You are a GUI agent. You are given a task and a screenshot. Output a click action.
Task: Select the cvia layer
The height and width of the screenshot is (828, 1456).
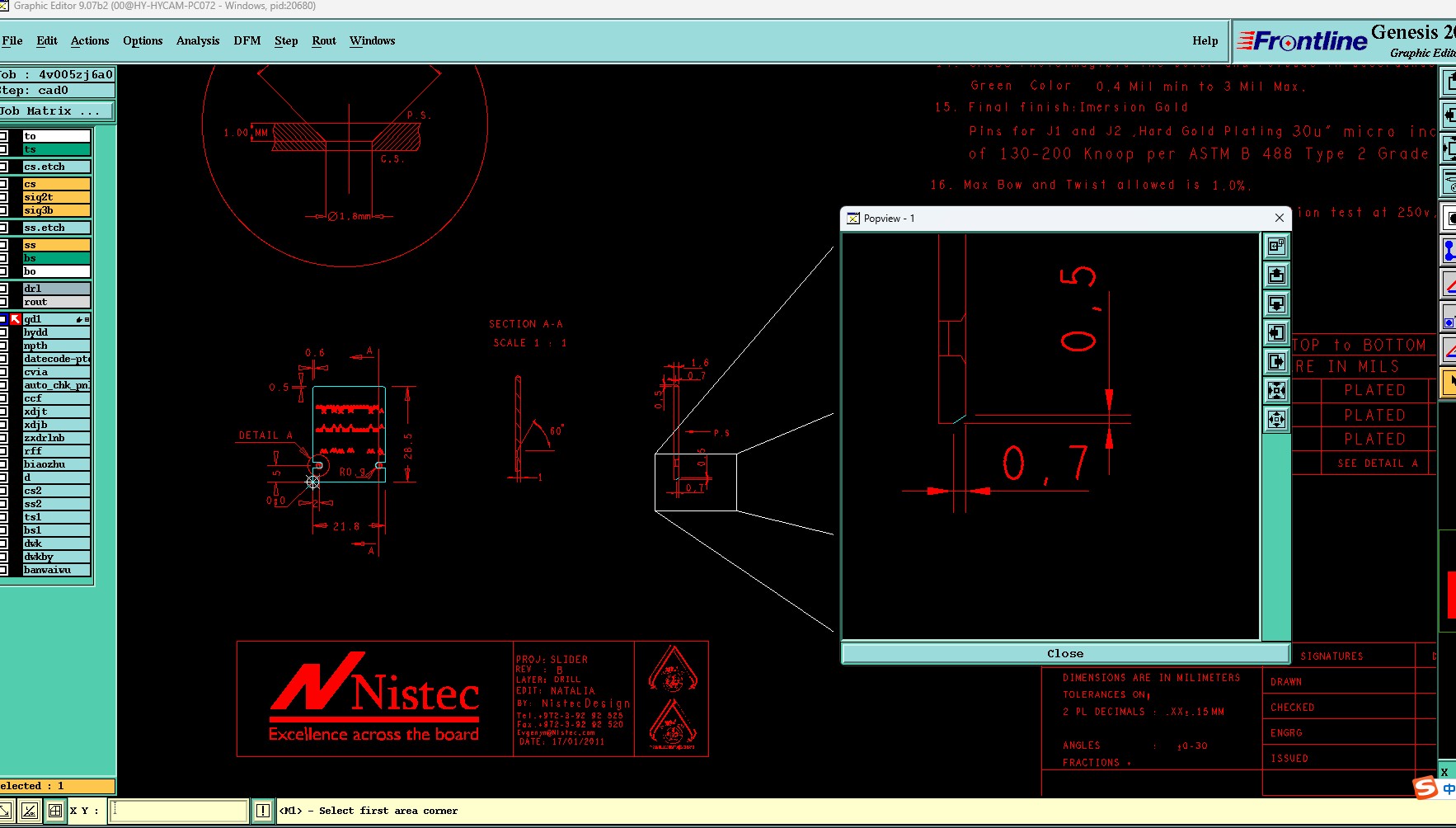pyautogui.click(x=56, y=372)
